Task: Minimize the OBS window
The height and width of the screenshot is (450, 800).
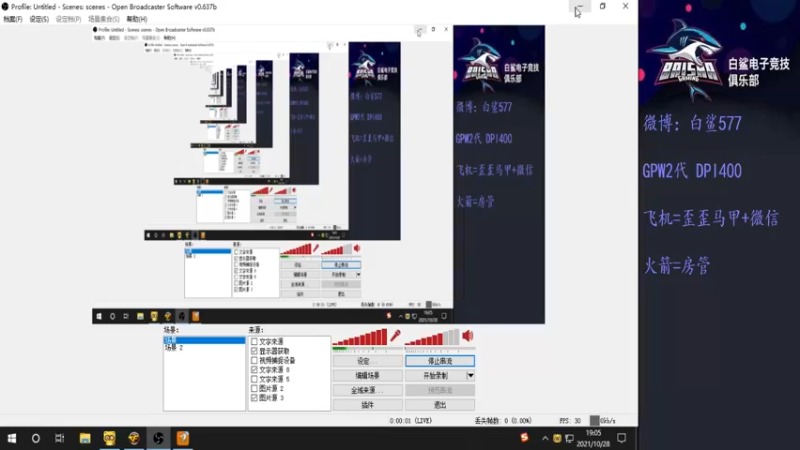Action: [x=580, y=7]
